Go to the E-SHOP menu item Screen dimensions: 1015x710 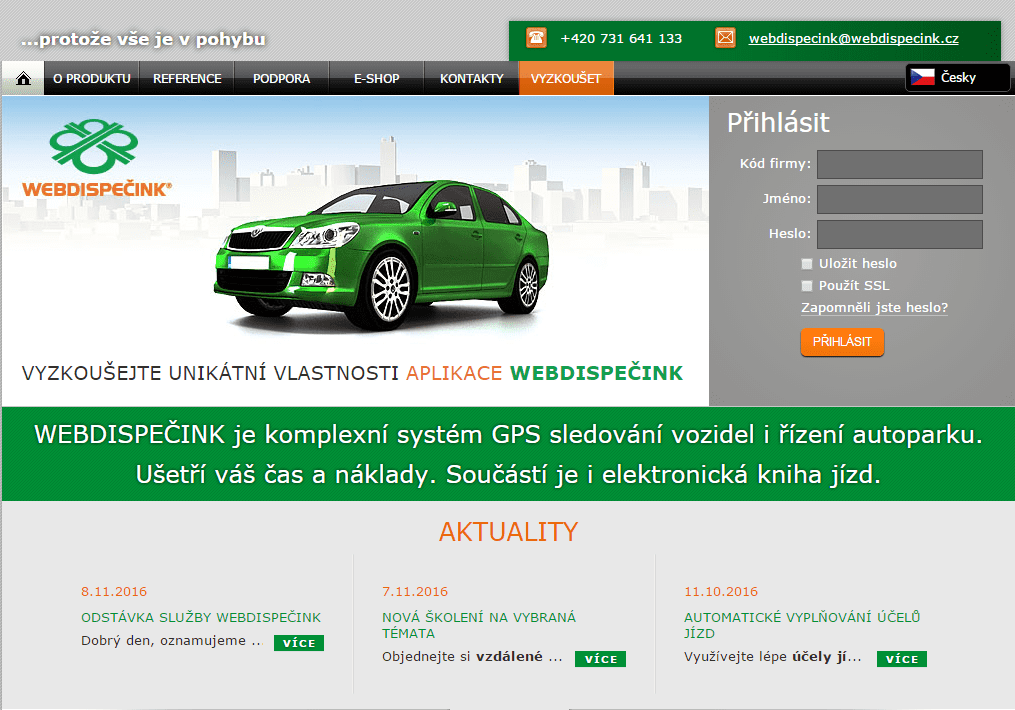[377, 78]
